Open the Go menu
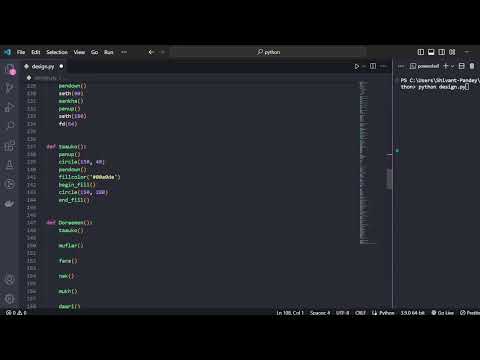This screenshot has width=480, height=360. coord(95,52)
